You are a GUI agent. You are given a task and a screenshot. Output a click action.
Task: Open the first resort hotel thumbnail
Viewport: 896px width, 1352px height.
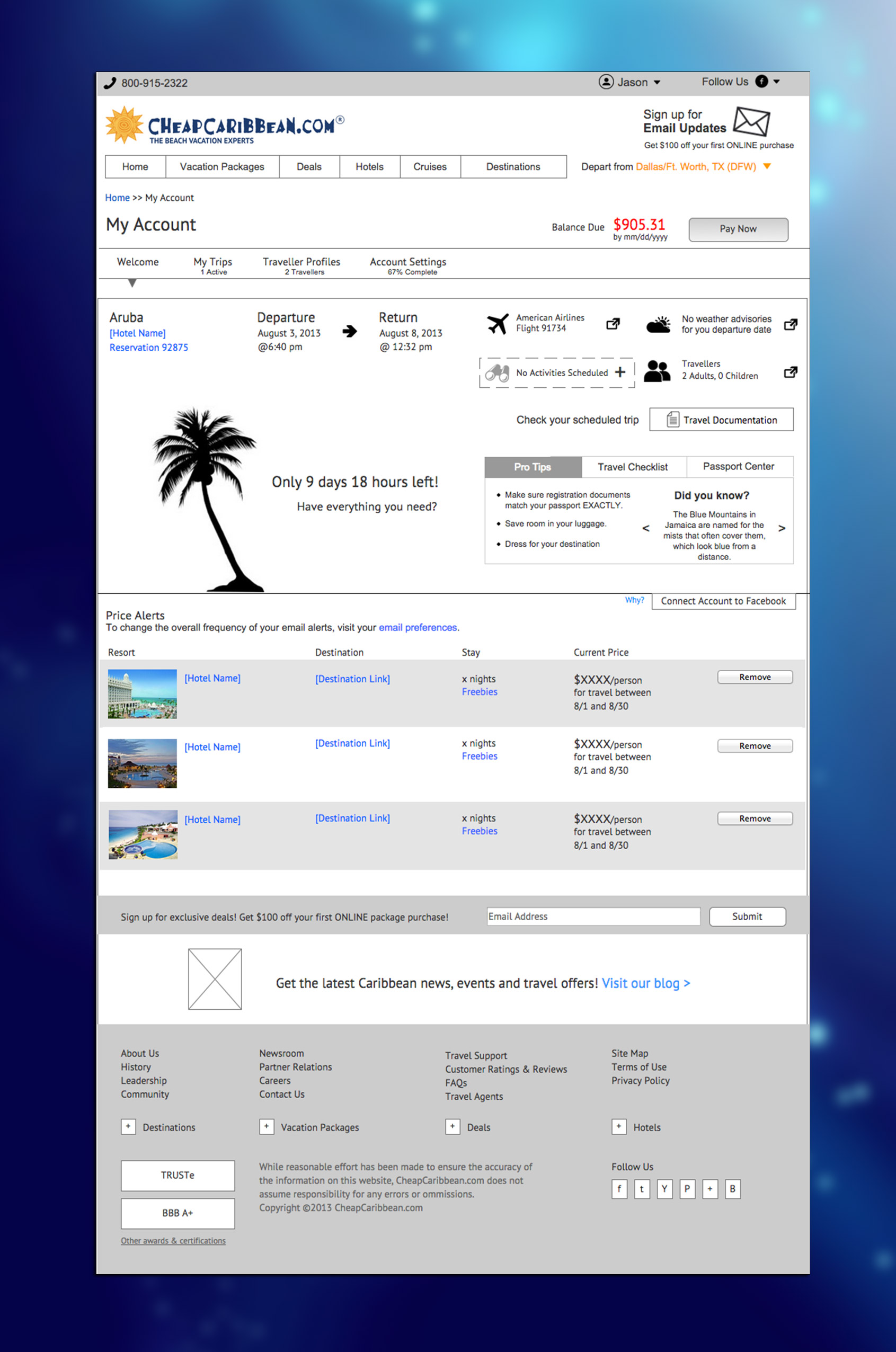pos(143,694)
